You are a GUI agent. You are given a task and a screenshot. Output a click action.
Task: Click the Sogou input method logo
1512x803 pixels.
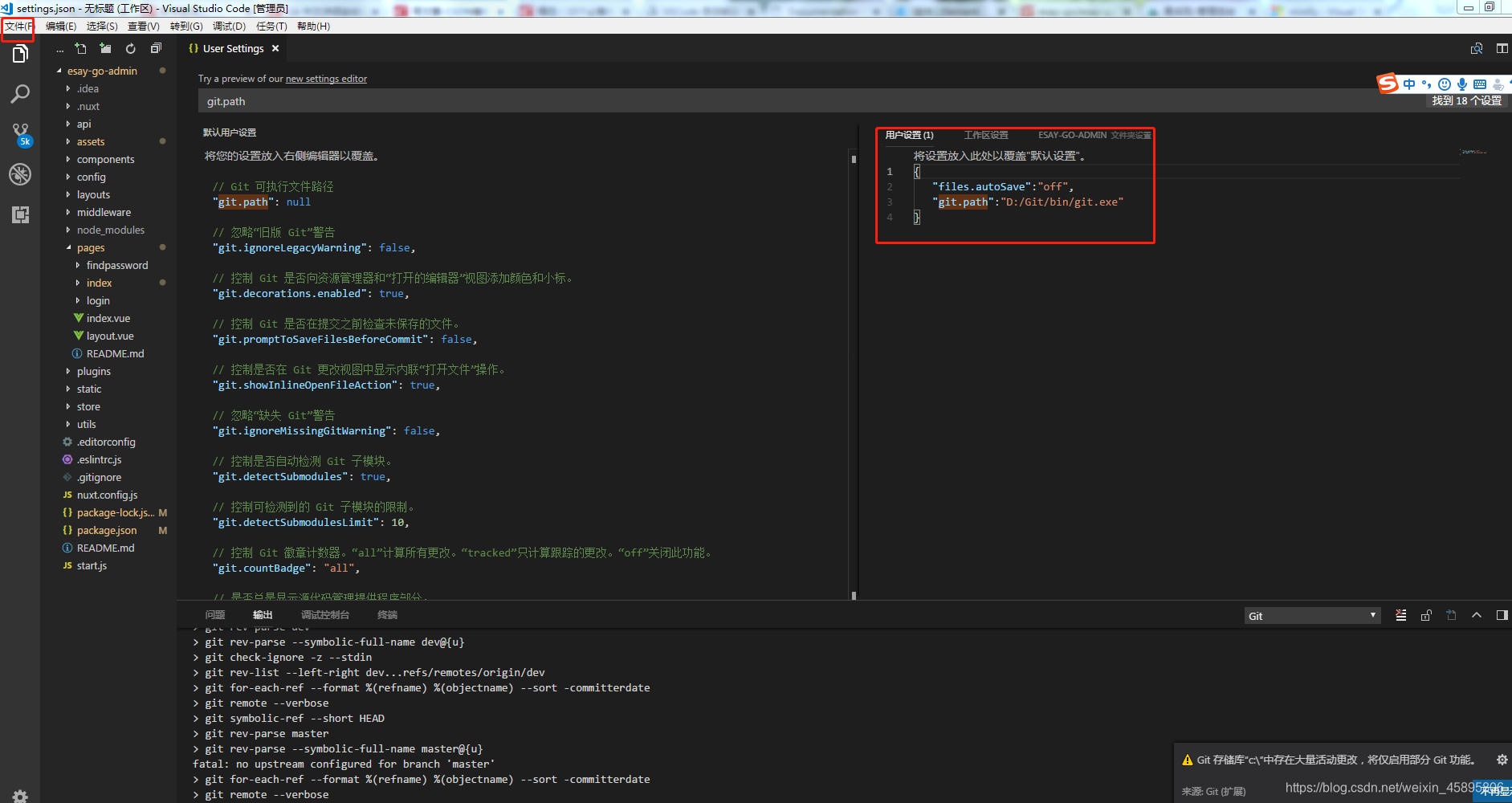click(1388, 84)
